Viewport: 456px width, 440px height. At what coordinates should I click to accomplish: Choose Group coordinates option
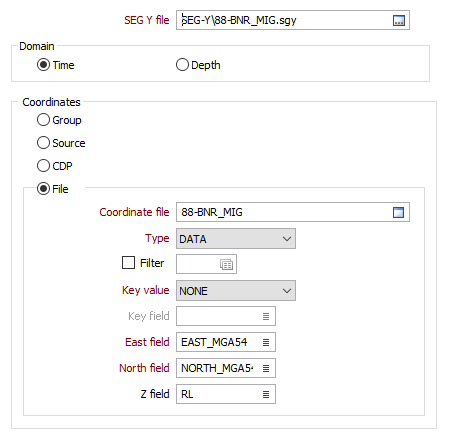point(43,120)
